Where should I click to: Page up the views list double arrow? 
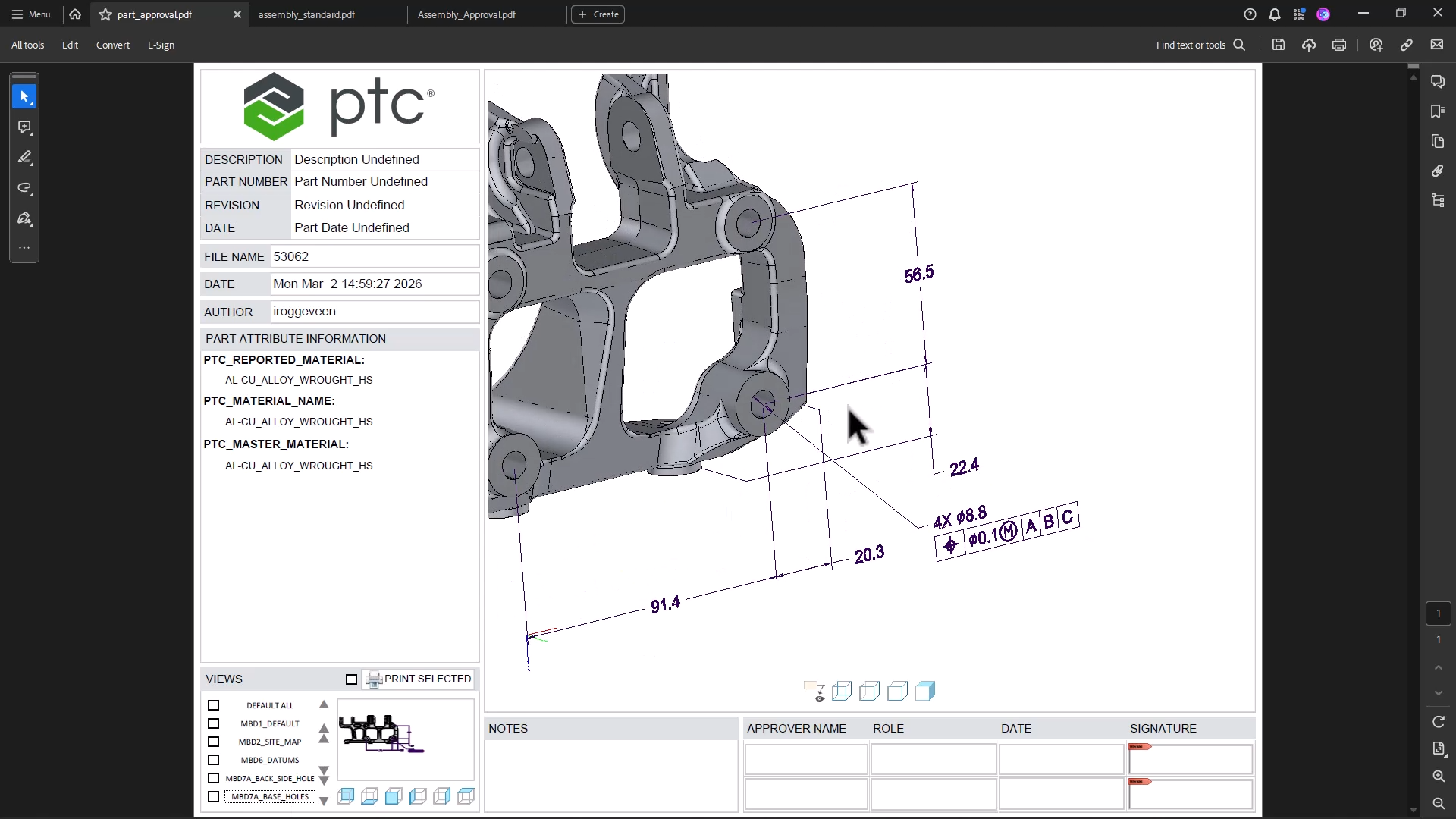tap(324, 733)
